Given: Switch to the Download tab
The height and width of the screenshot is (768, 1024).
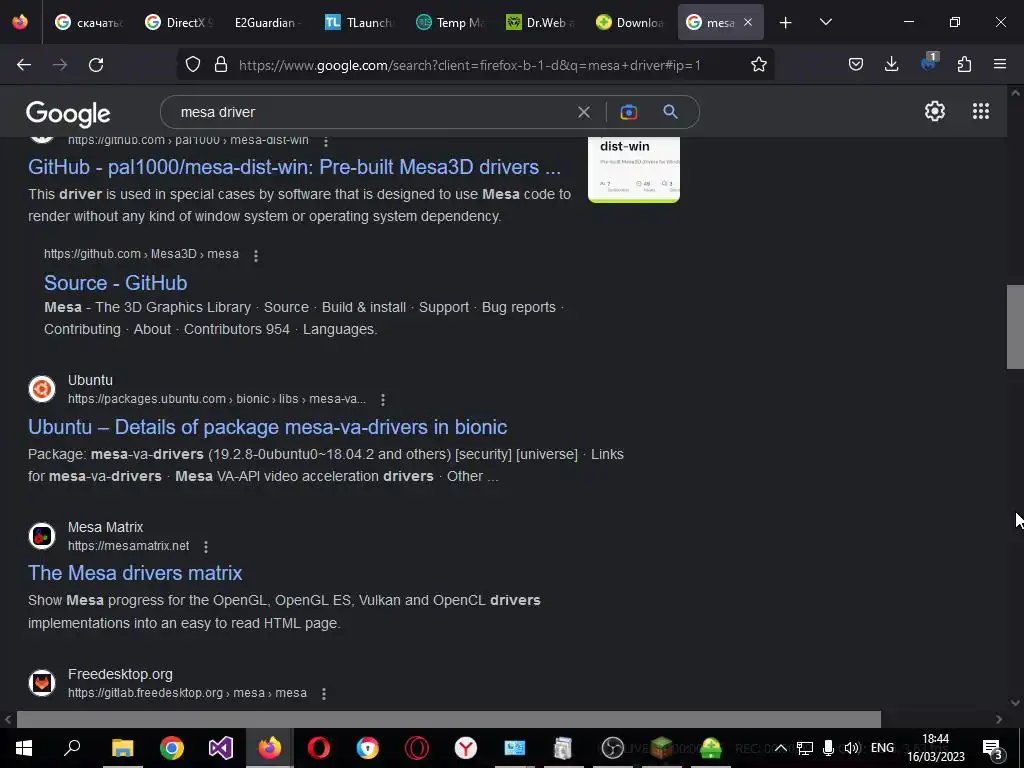Looking at the screenshot, I should pos(630,23).
